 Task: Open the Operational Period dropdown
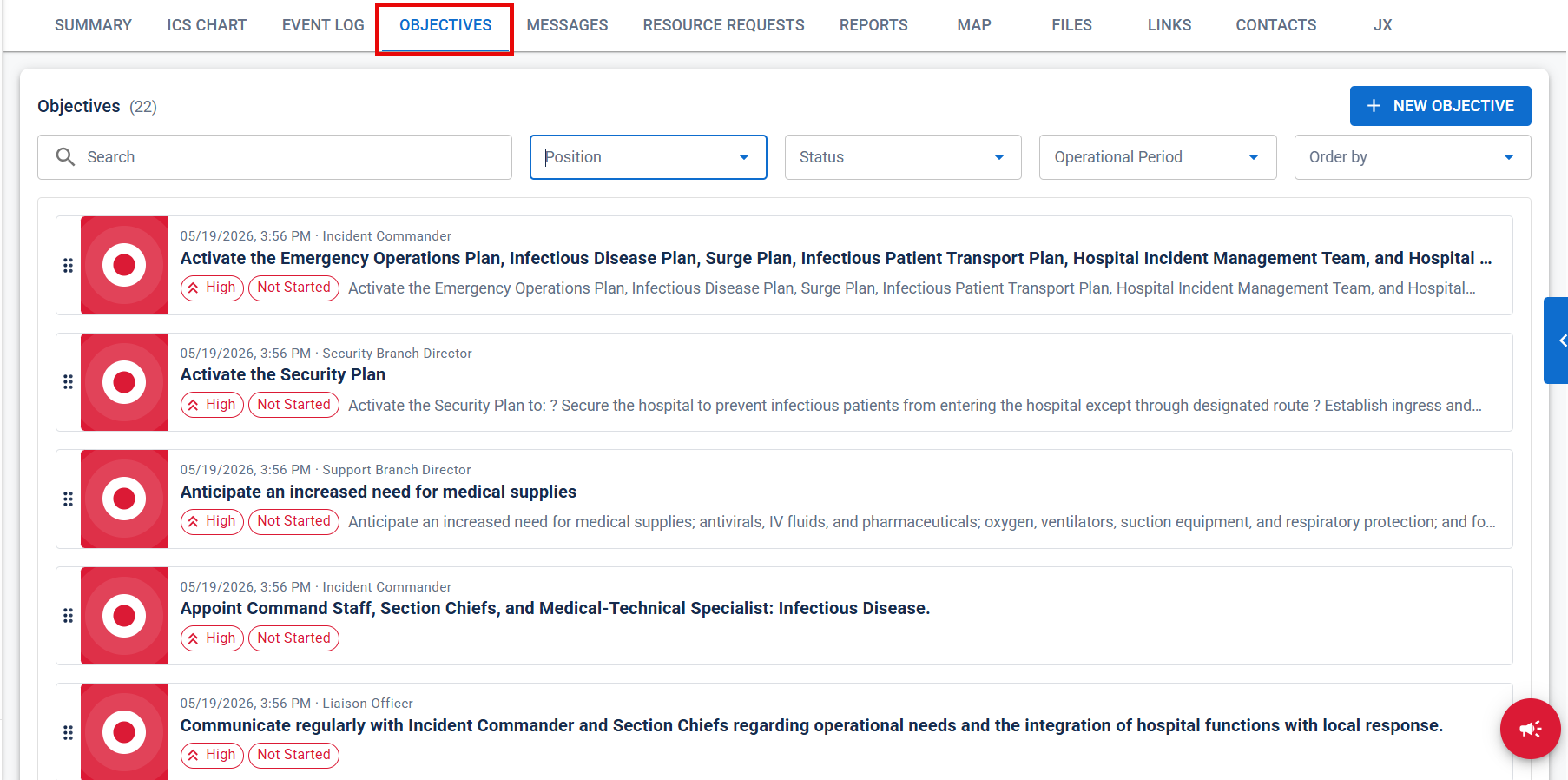click(1157, 157)
